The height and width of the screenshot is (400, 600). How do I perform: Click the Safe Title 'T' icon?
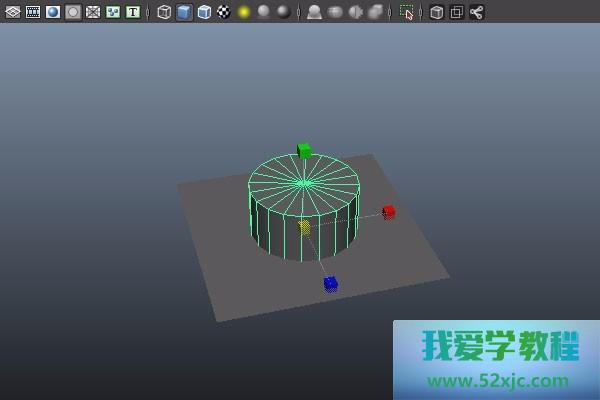click(x=133, y=12)
